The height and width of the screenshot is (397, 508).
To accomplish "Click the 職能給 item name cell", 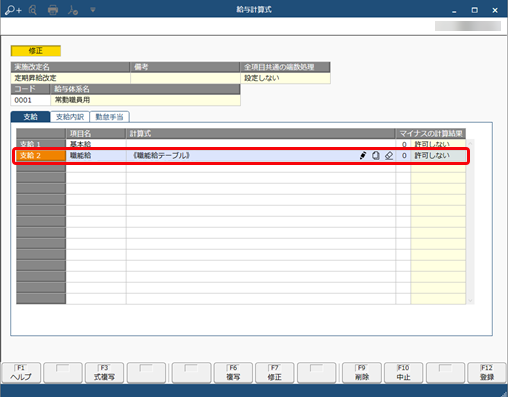I will point(96,155).
